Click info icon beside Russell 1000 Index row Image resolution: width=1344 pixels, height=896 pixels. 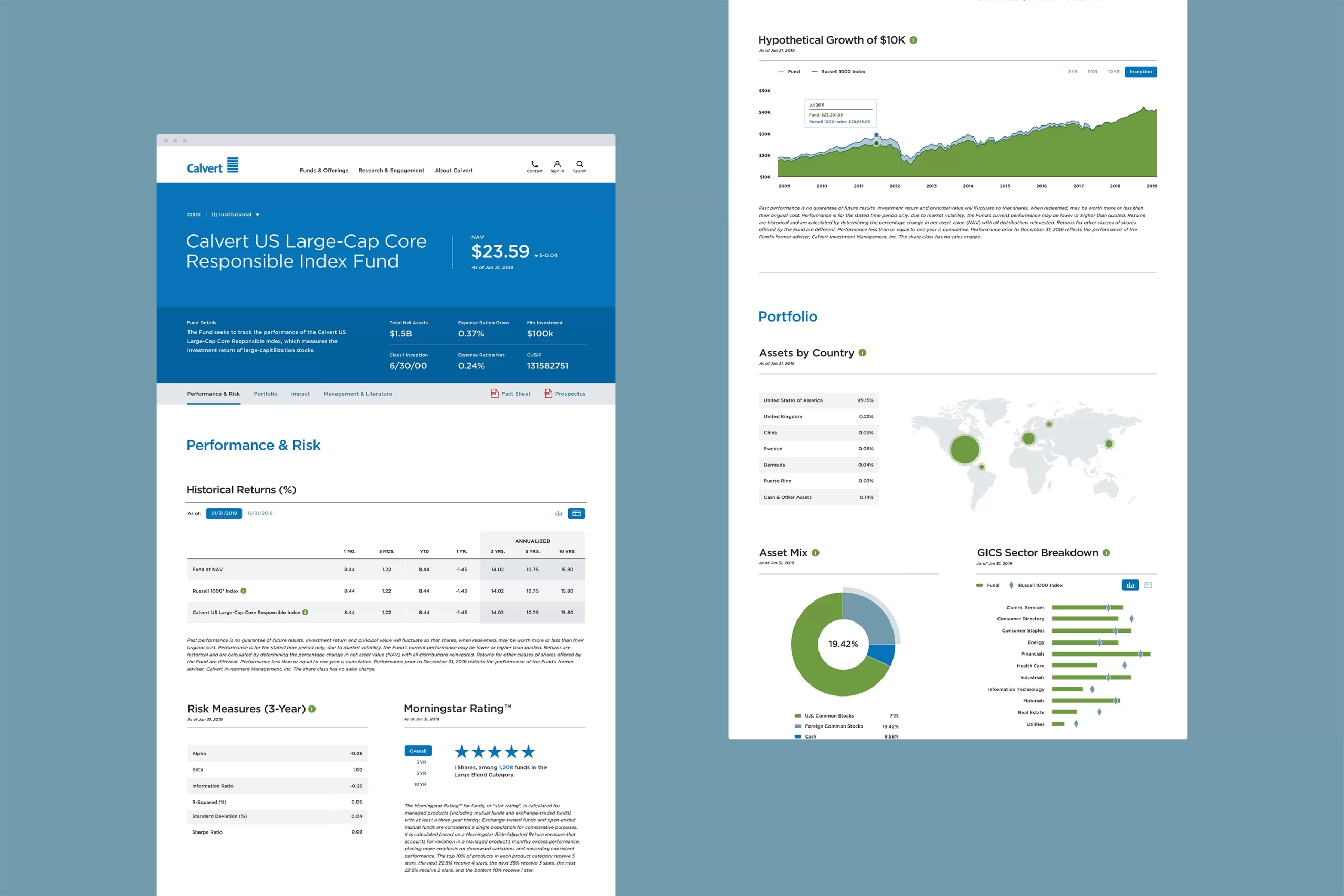[244, 591]
